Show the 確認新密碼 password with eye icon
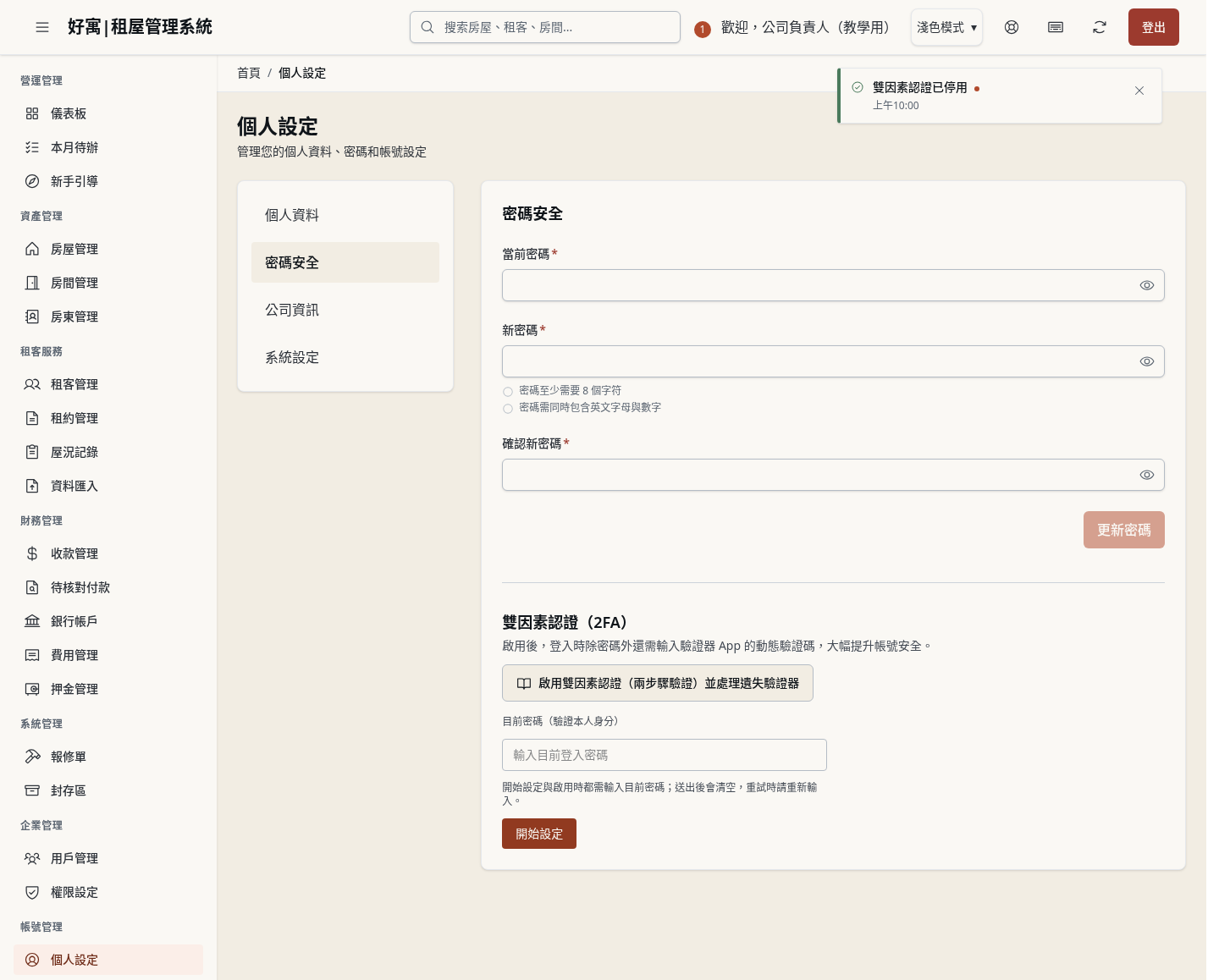This screenshot has width=1219, height=980. [1147, 475]
